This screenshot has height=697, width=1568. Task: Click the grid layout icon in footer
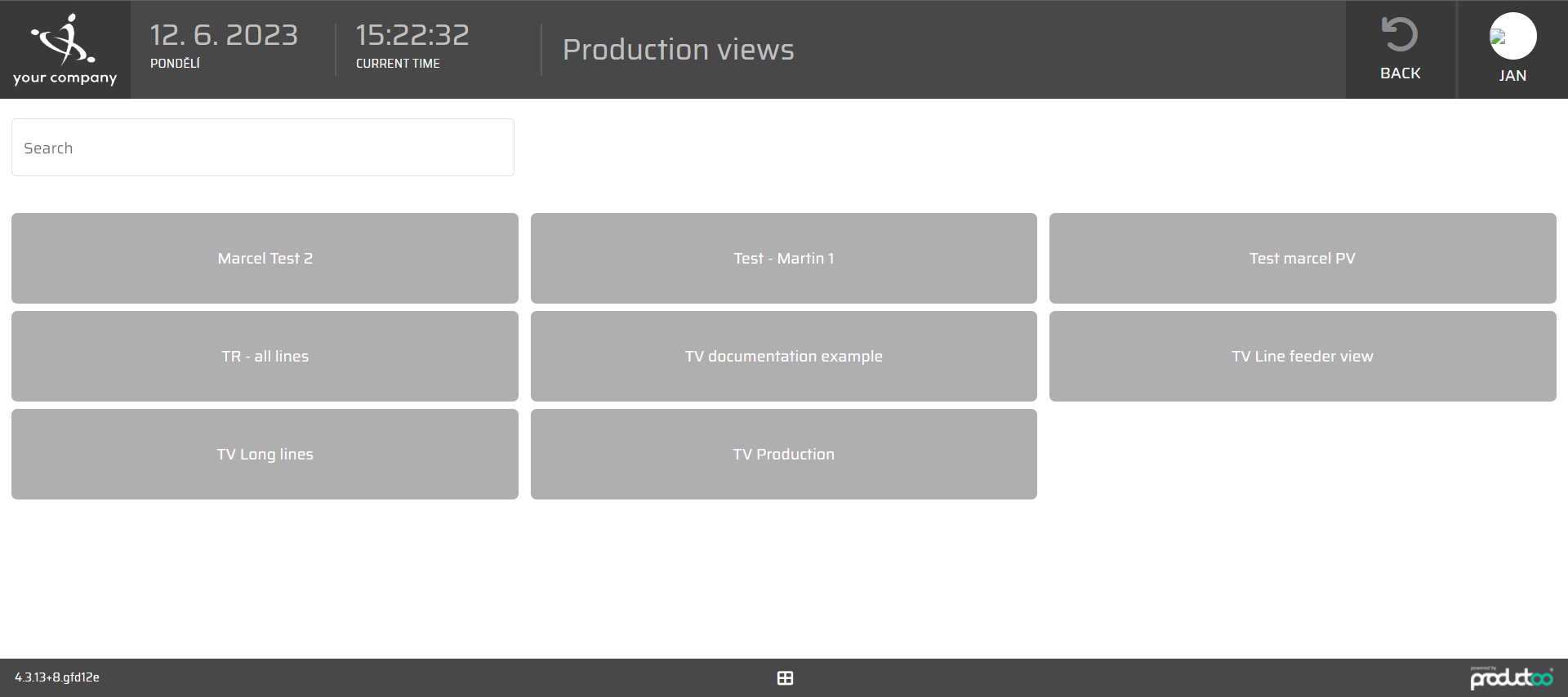pos(785,678)
